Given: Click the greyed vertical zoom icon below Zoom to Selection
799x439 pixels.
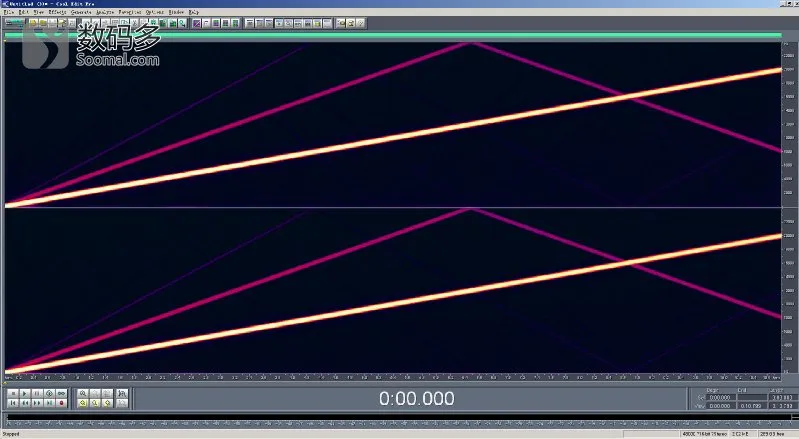Looking at the screenshot, I should pyautogui.click(x=122, y=403).
